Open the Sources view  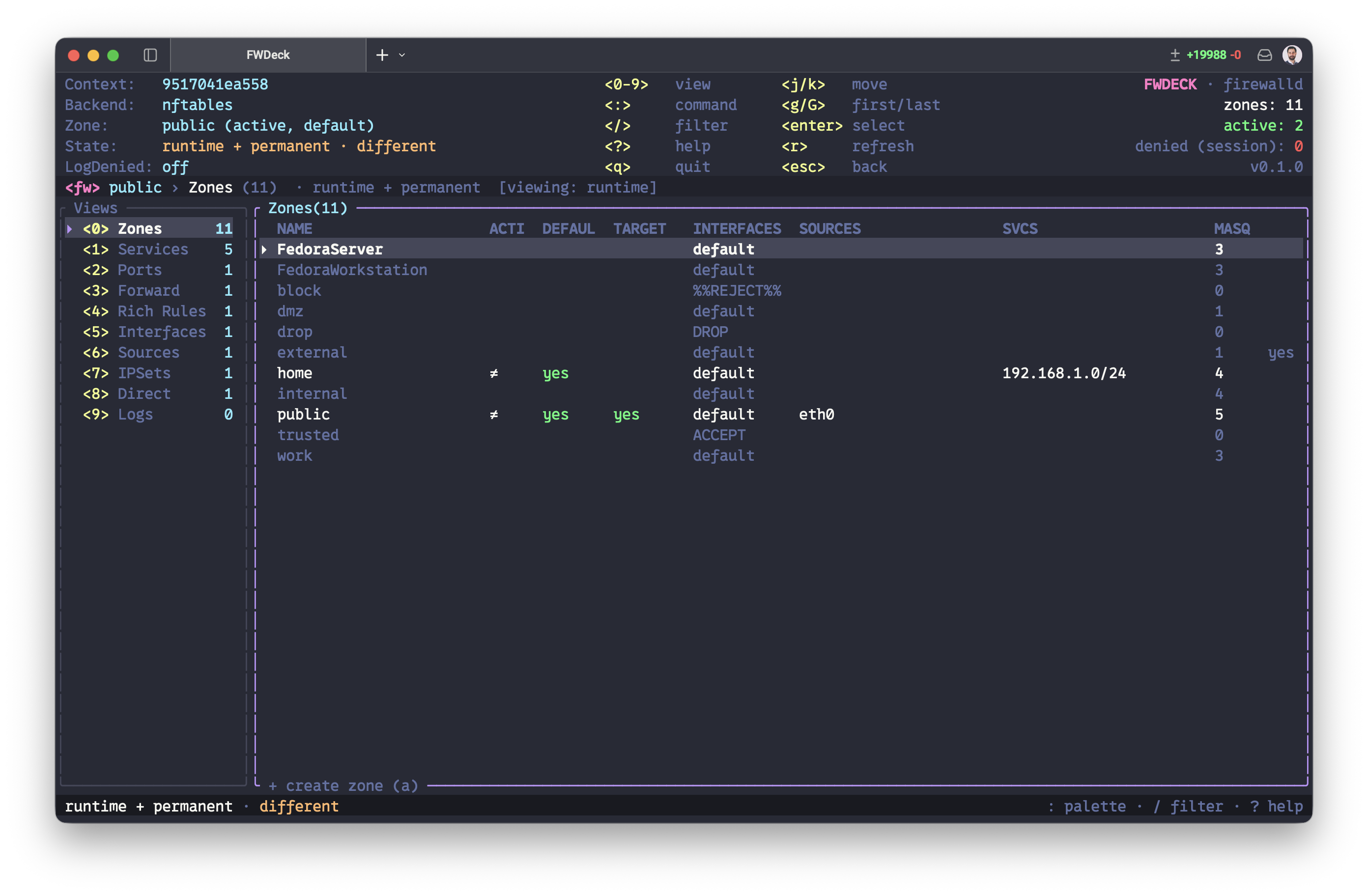[x=149, y=353]
